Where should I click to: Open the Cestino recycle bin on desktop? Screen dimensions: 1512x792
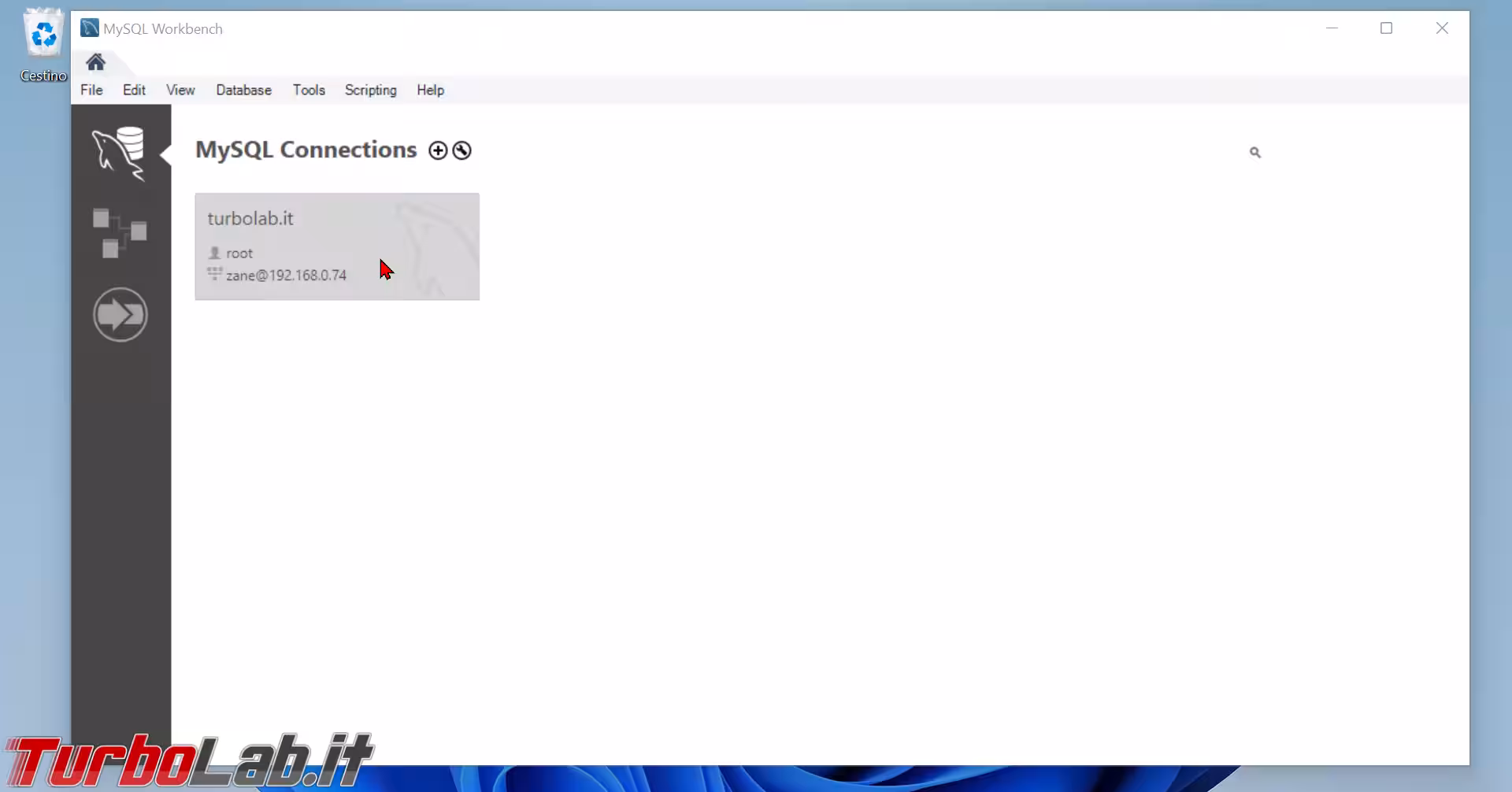click(43, 45)
